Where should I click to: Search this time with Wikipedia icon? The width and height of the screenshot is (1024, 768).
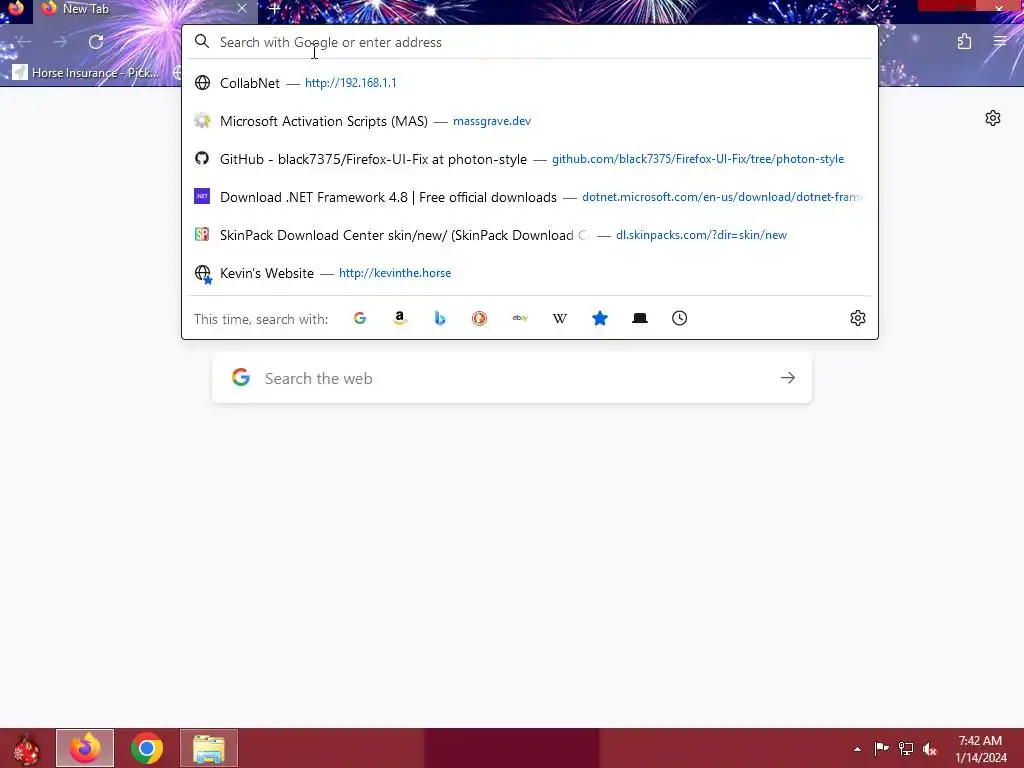[560, 318]
